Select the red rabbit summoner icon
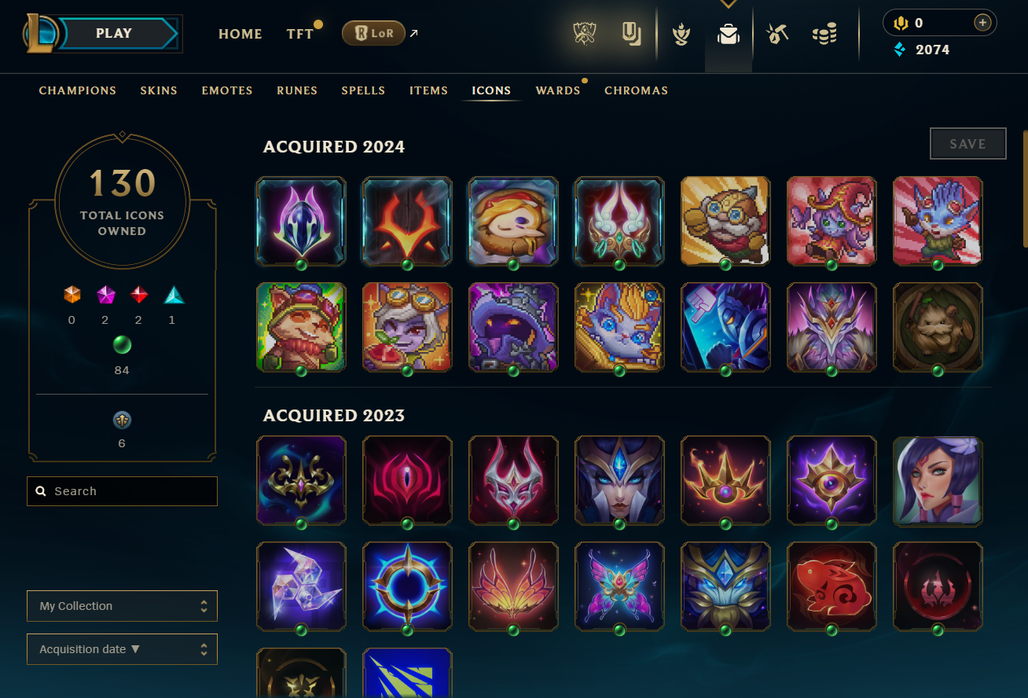This screenshot has width=1028, height=698. pos(831,587)
